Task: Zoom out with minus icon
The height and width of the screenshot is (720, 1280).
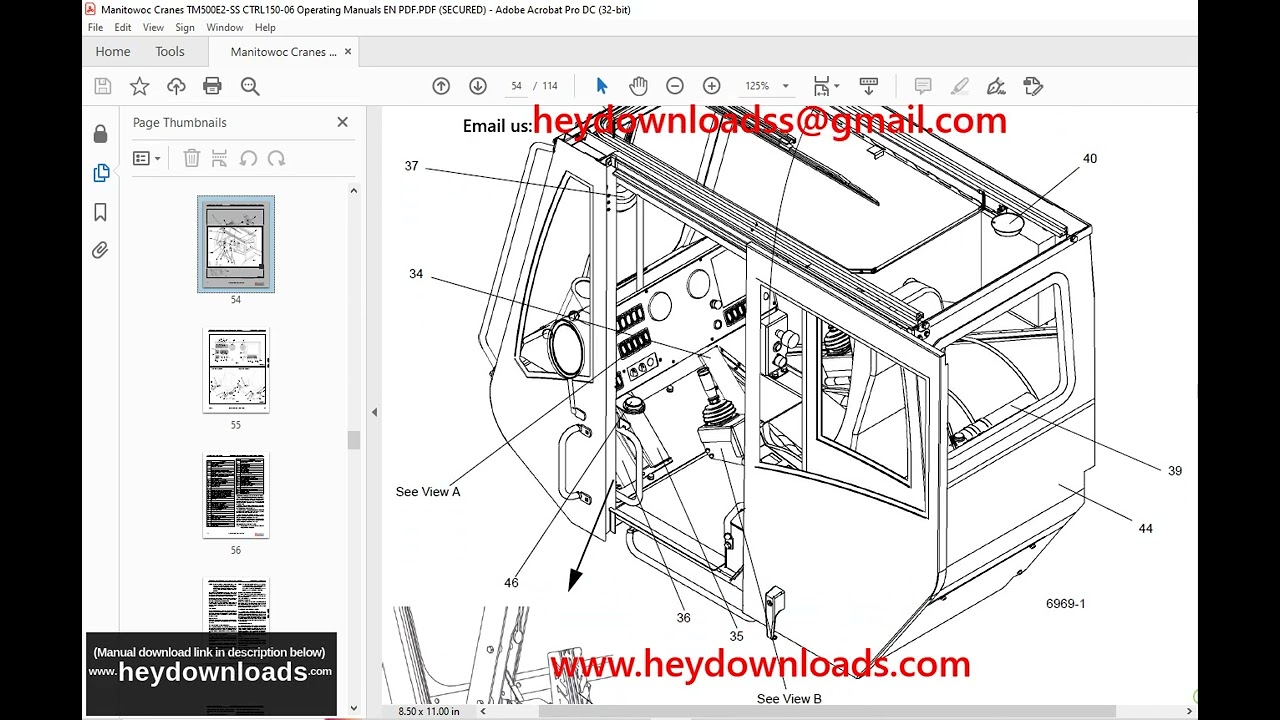Action: pos(675,86)
